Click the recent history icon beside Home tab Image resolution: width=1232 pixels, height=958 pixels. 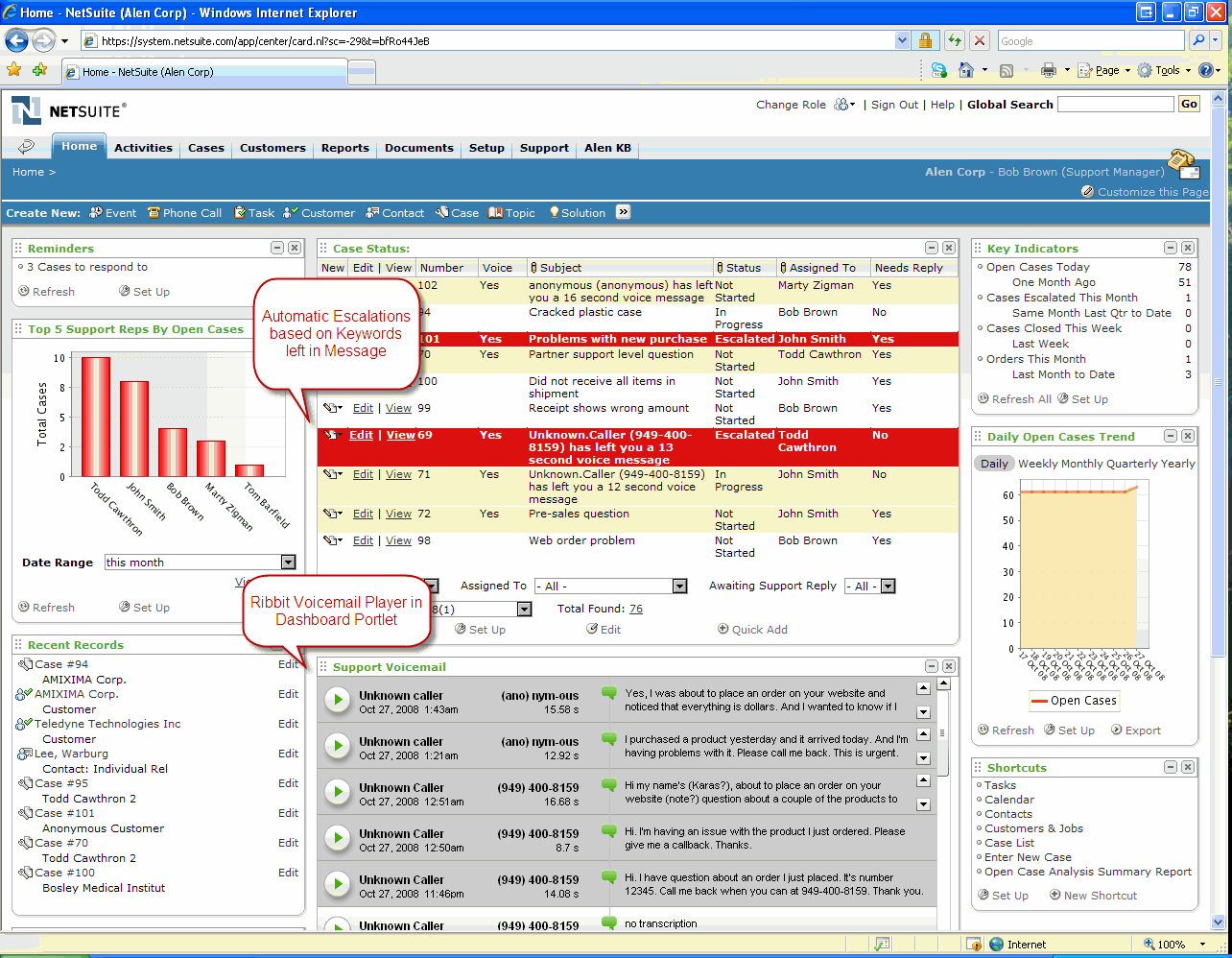pos(27,147)
